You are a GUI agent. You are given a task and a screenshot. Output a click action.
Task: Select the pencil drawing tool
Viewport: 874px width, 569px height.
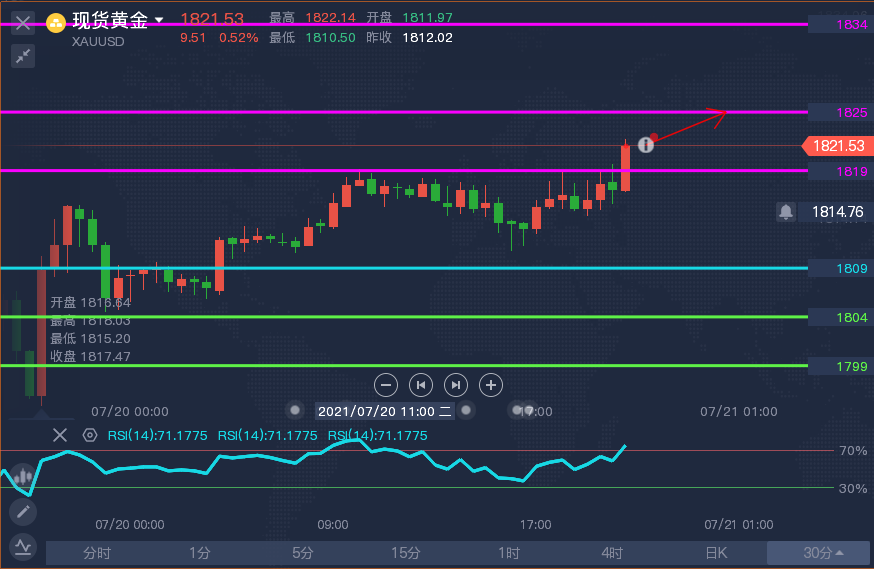pos(22,512)
